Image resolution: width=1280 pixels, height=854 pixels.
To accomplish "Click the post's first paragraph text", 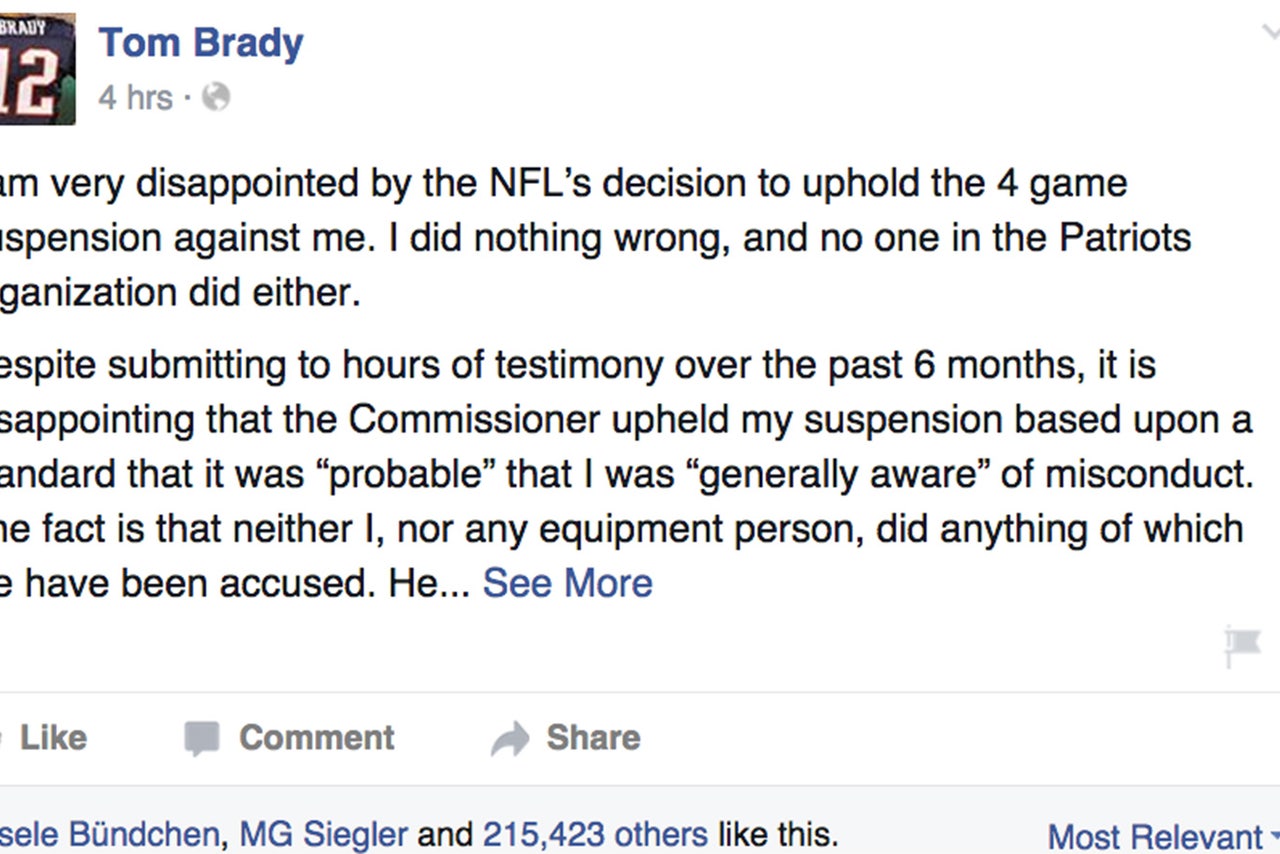I will [595, 240].
